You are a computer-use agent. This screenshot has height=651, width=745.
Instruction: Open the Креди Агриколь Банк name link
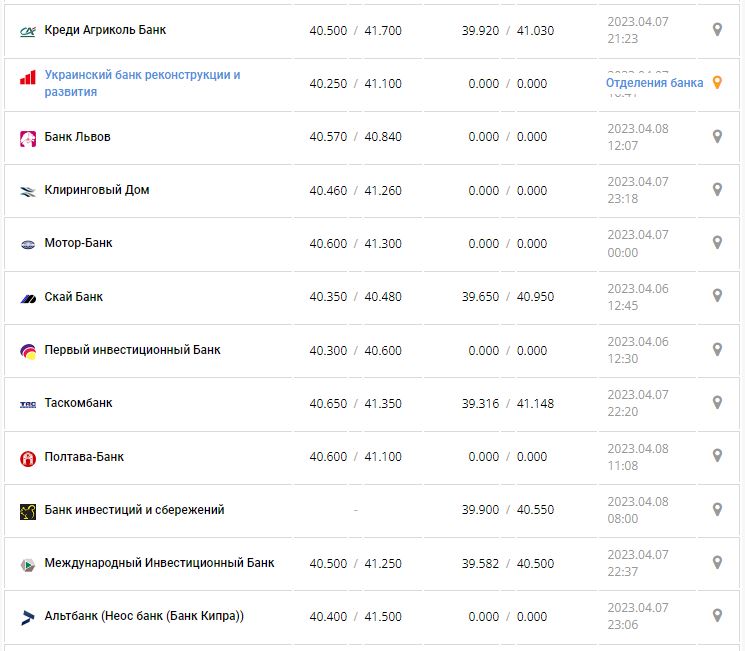coord(105,30)
